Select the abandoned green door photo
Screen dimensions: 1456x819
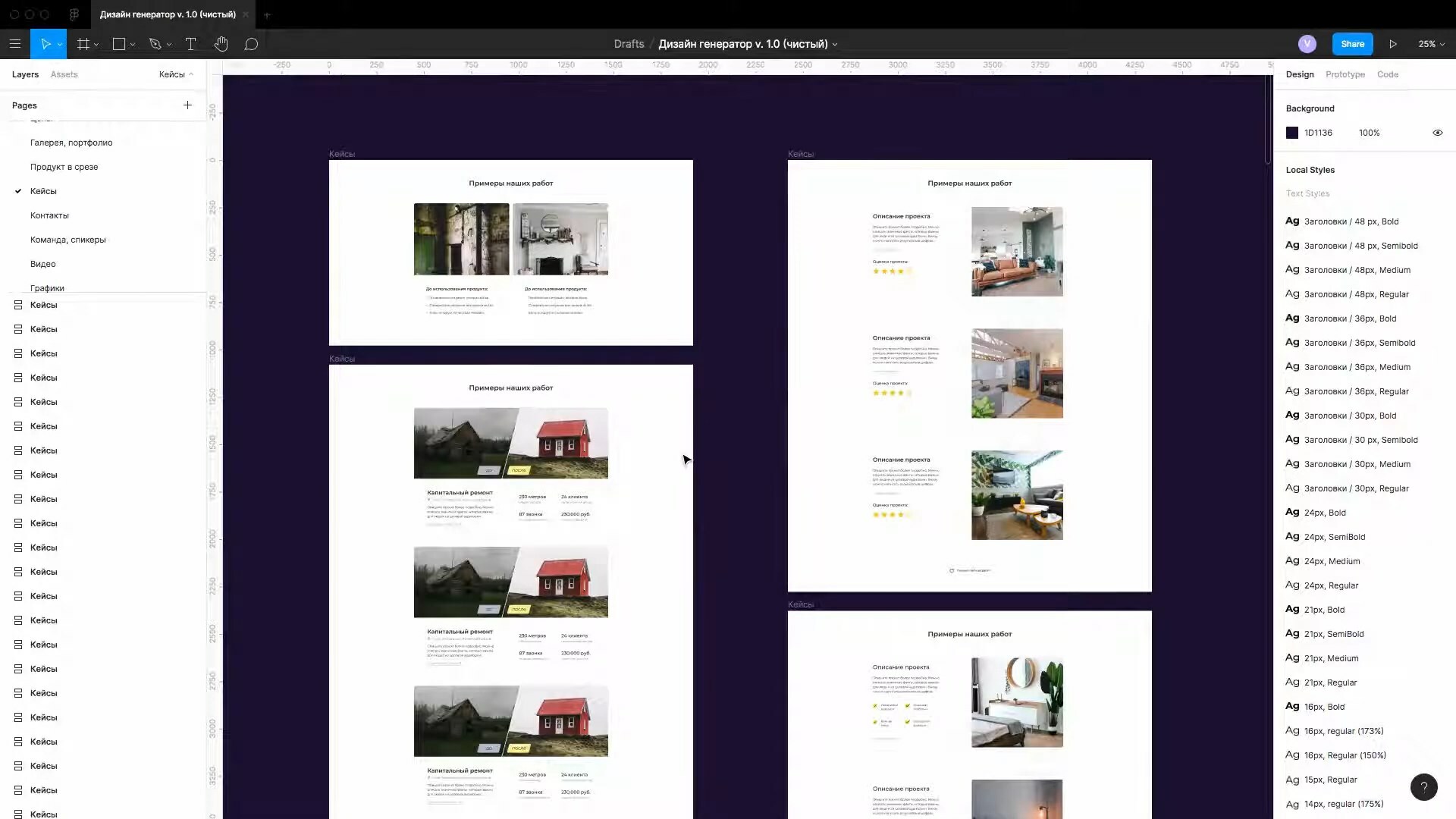[x=461, y=239]
